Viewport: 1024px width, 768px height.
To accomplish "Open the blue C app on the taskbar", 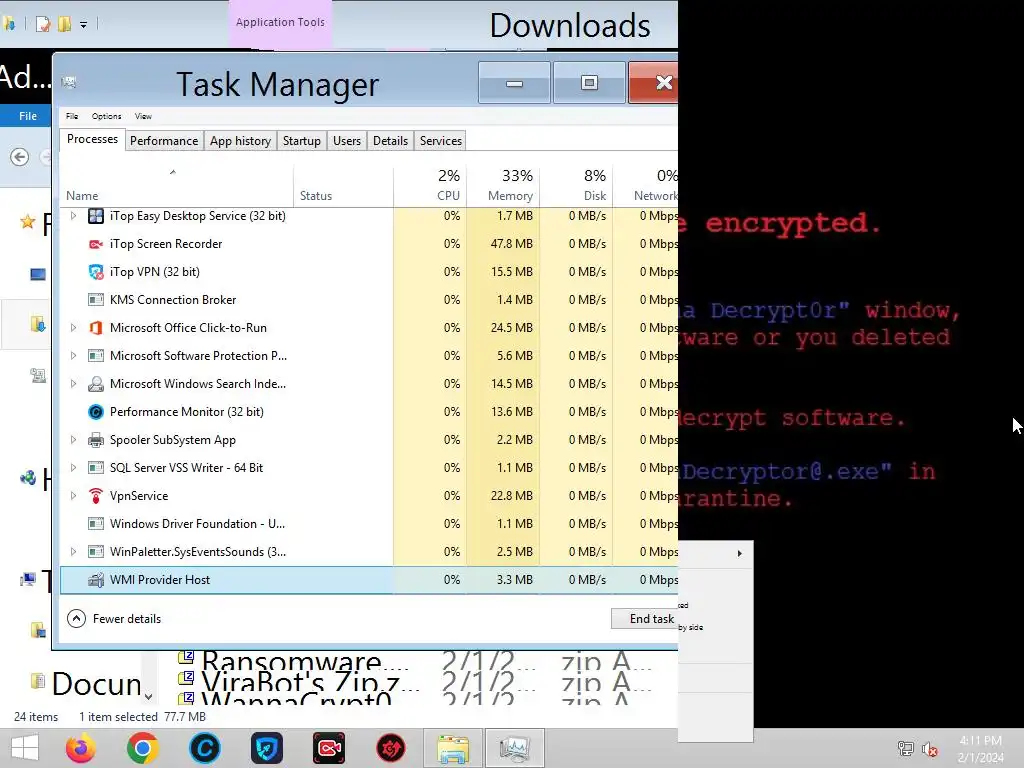I will pyautogui.click(x=204, y=748).
